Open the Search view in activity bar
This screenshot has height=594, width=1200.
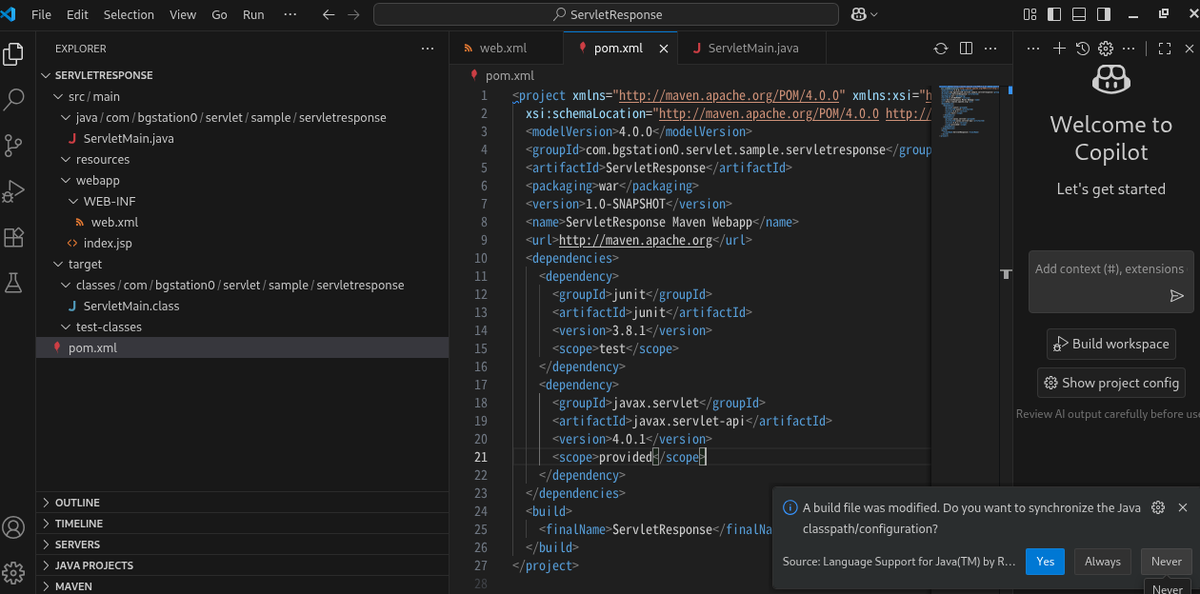[x=14, y=99]
